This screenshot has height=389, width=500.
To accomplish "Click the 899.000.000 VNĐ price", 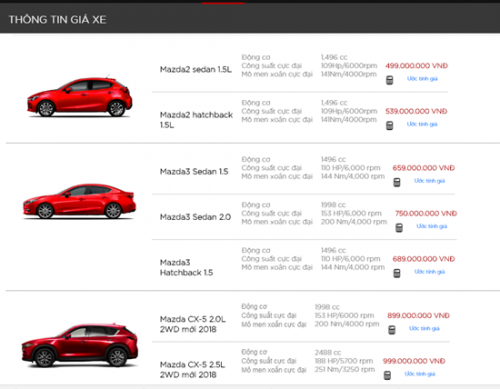I will (x=419, y=316).
